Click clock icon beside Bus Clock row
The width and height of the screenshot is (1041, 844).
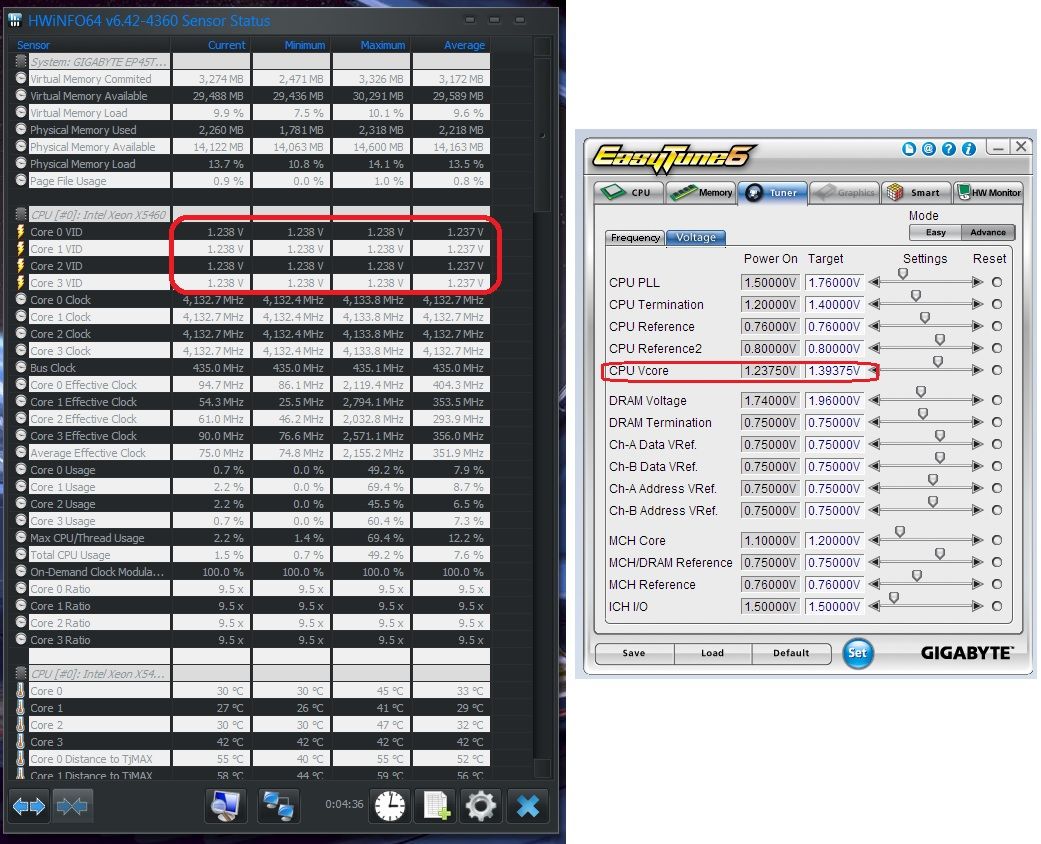coord(21,367)
